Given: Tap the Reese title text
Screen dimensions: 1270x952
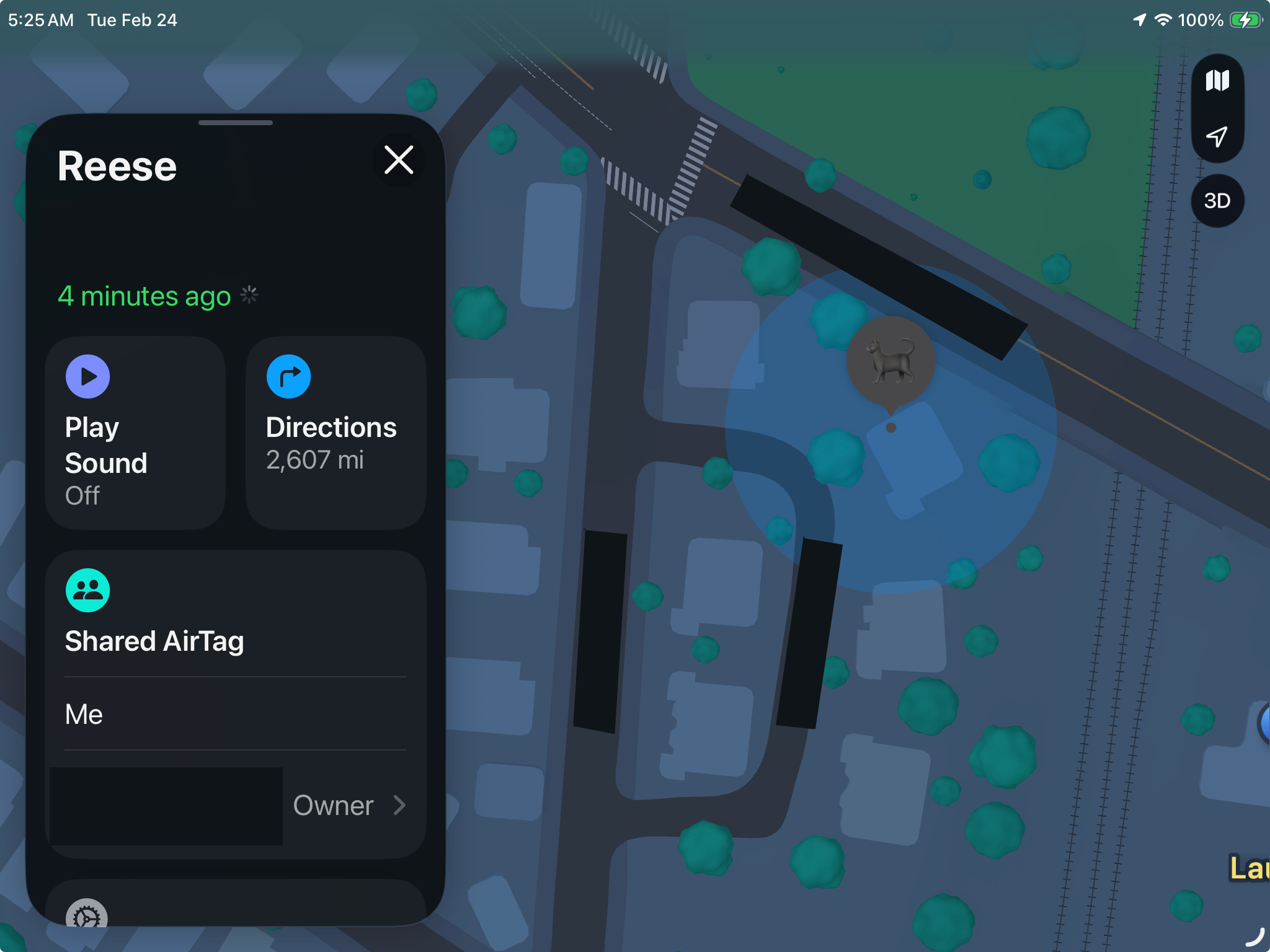Looking at the screenshot, I should pos(117,165).
